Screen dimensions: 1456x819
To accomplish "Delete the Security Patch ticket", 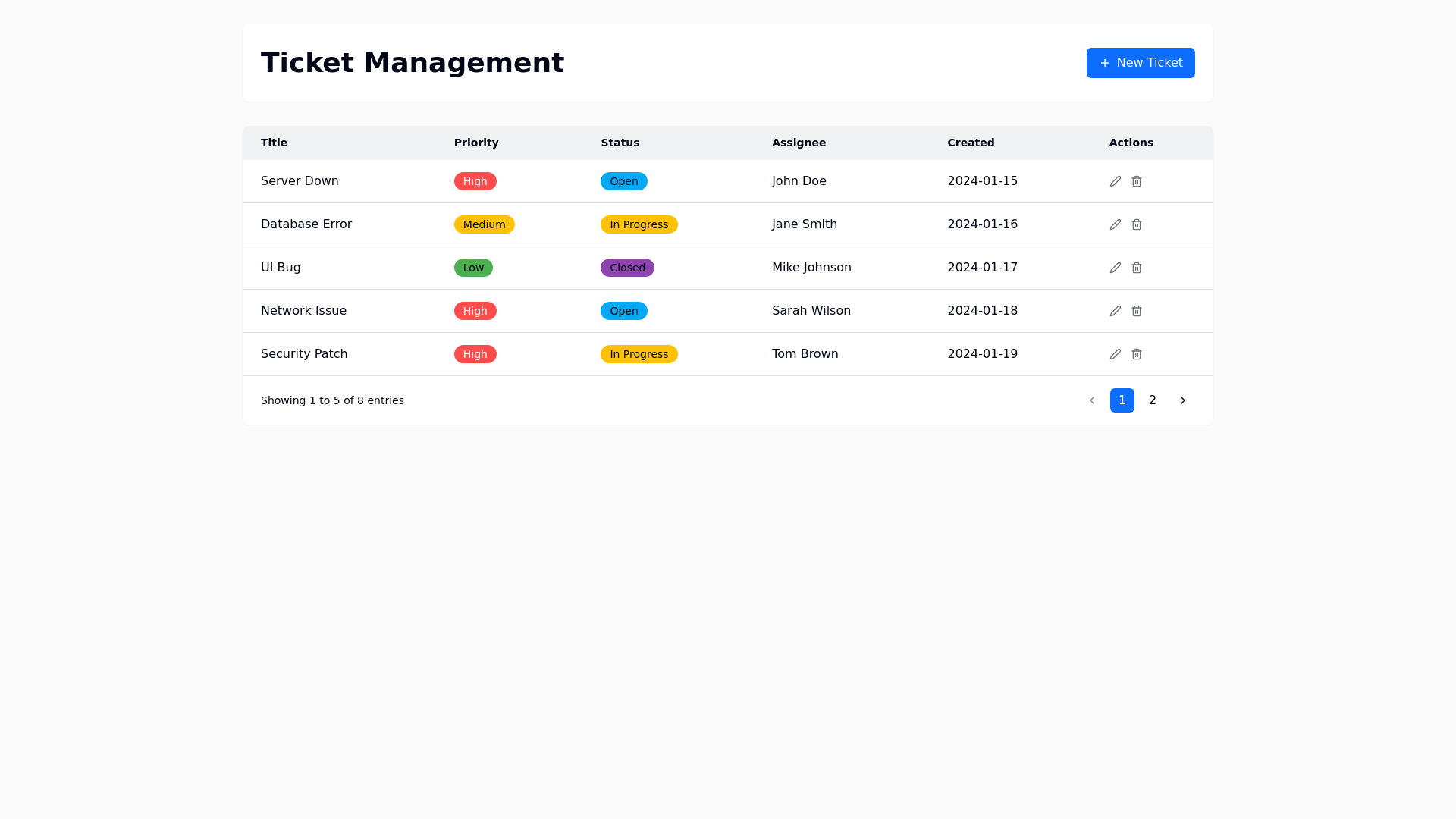I will pyautogui.click(x=1137, y=354).
